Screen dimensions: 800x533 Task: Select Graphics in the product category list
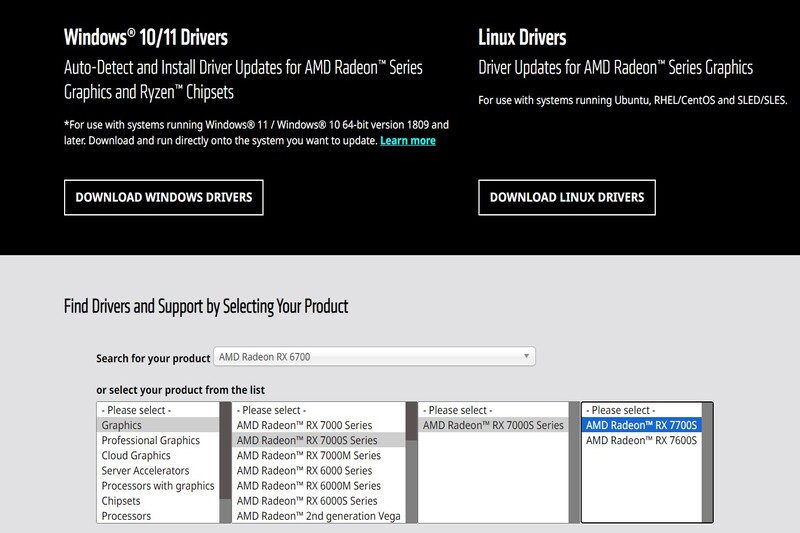[x=158, y=425]
